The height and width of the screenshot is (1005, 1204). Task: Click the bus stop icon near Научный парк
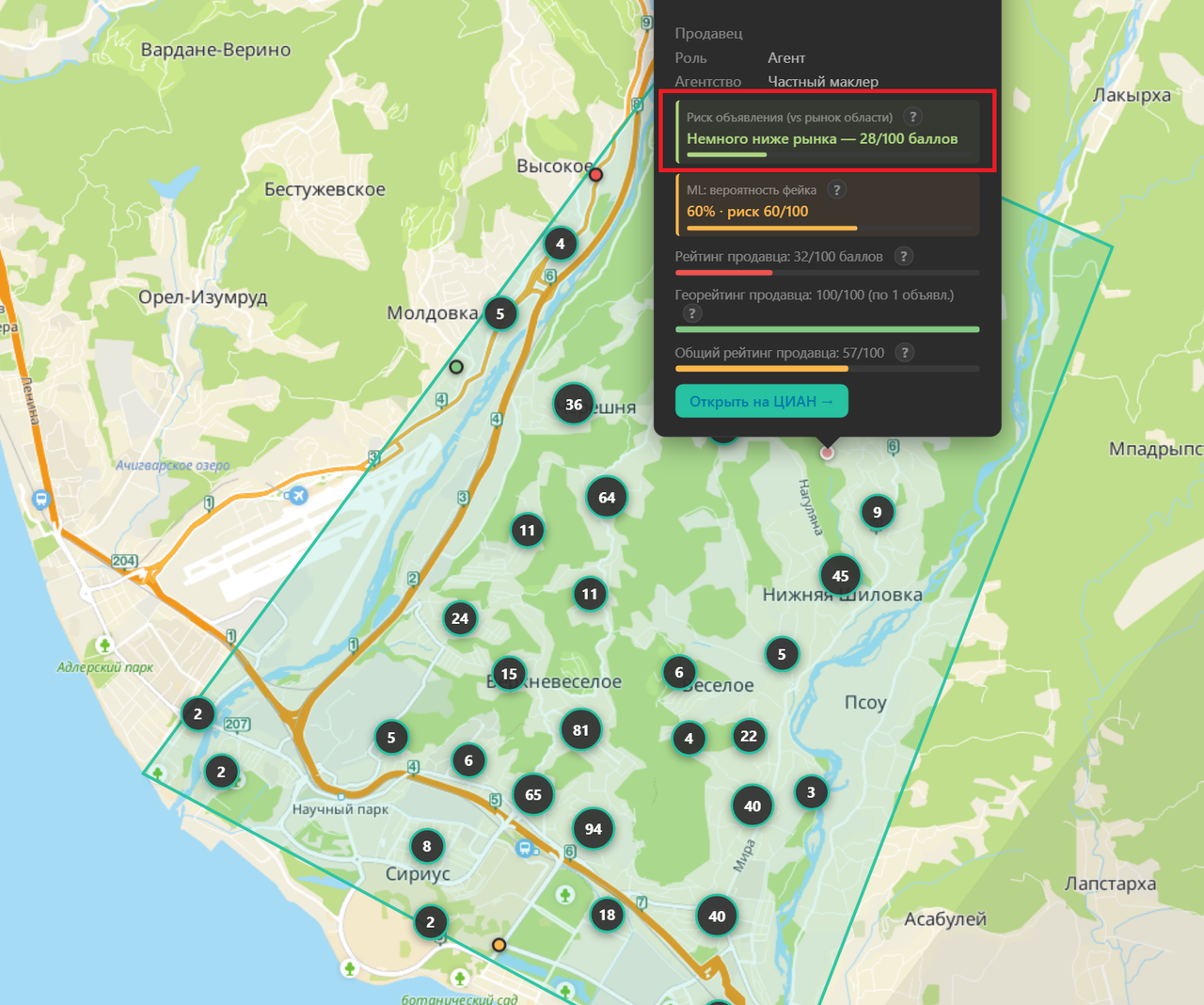pos(525,849)
